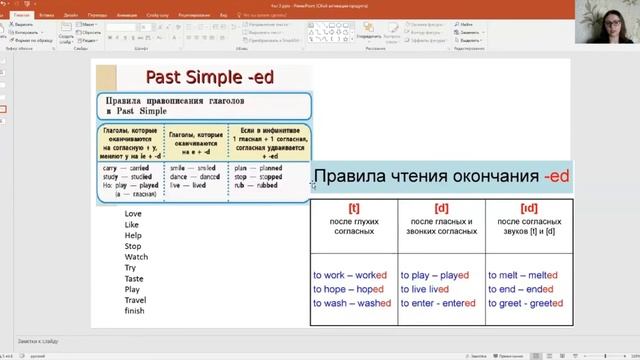Reset the slide with the Сбросить button

[x=89, y=33]
